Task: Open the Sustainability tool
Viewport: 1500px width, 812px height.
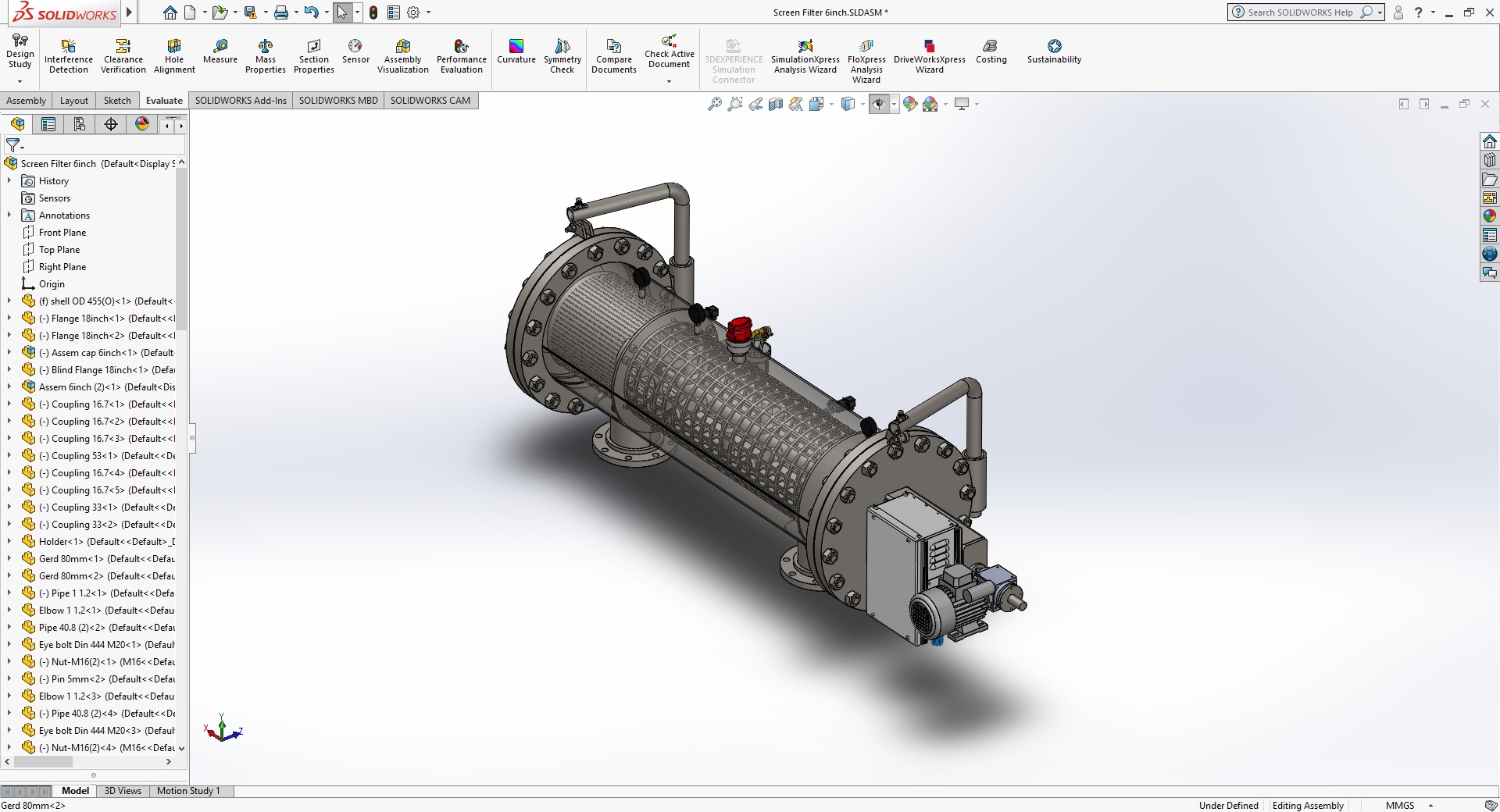Action: coord(1055,52)
